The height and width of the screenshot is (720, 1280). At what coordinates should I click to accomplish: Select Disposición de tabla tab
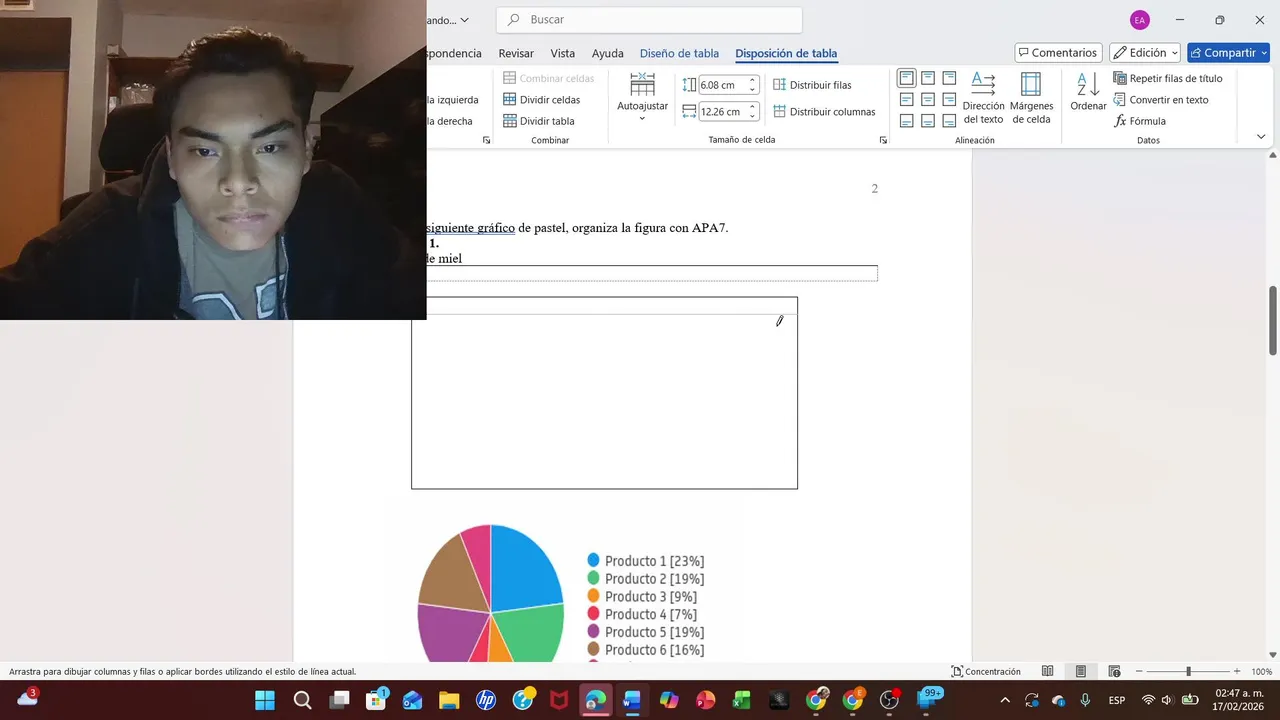[x=786, y=53]
